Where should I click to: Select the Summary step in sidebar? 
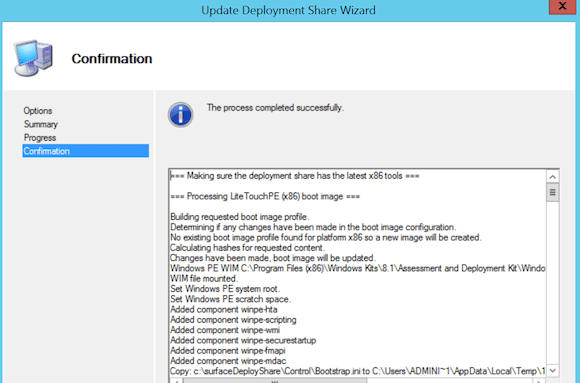point(41,124)
